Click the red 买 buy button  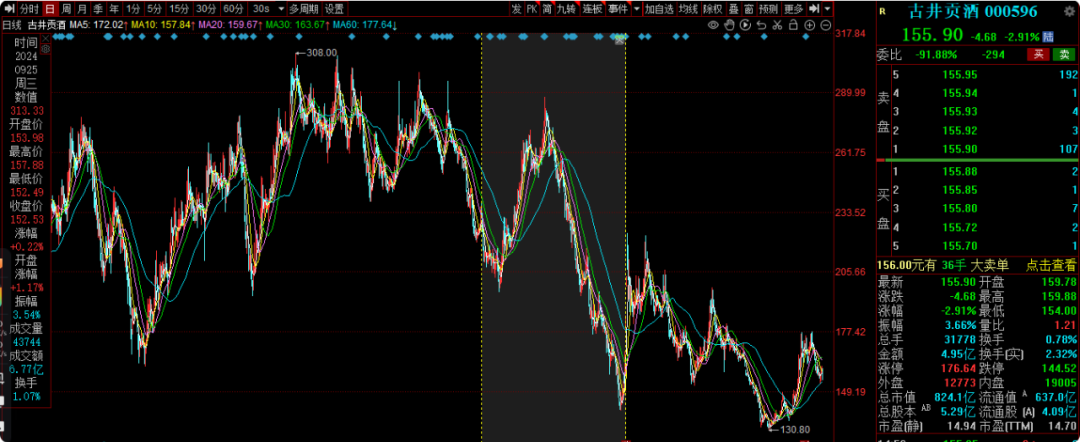pyautogui.click(x=1039, y=54)
